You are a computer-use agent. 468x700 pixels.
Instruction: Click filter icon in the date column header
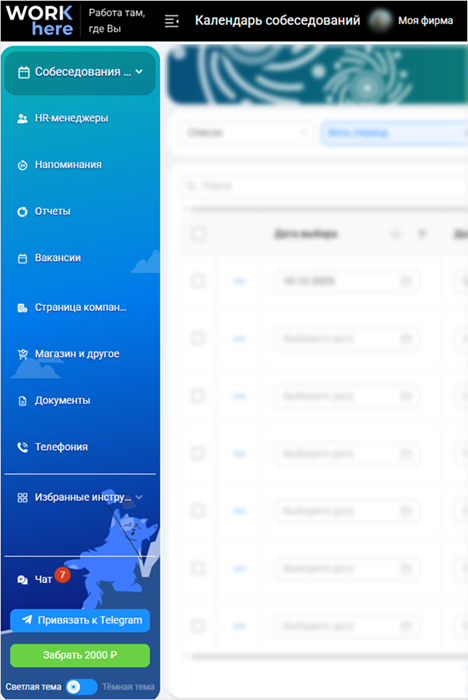[422, 233]
